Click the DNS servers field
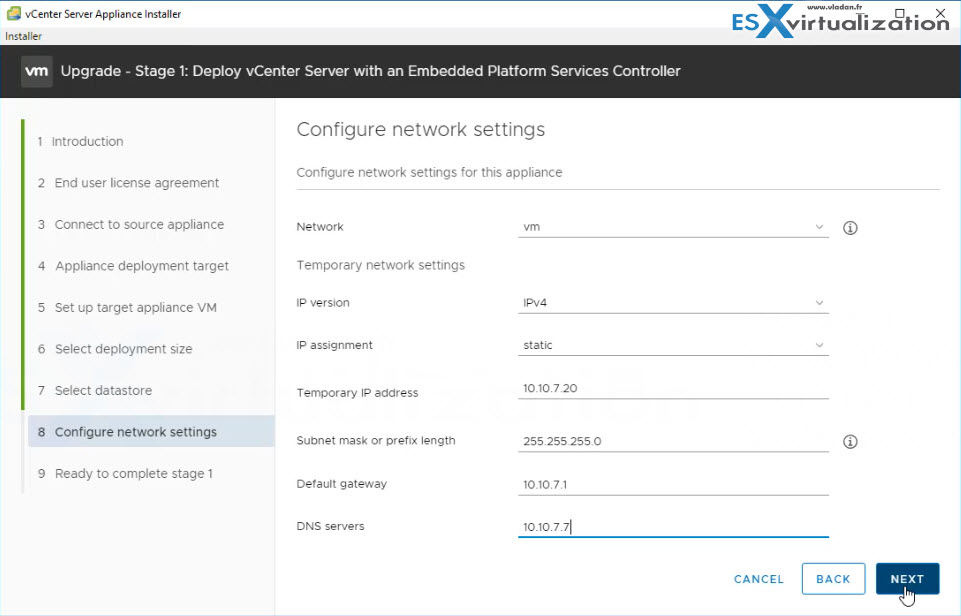 tap(673, 527)
